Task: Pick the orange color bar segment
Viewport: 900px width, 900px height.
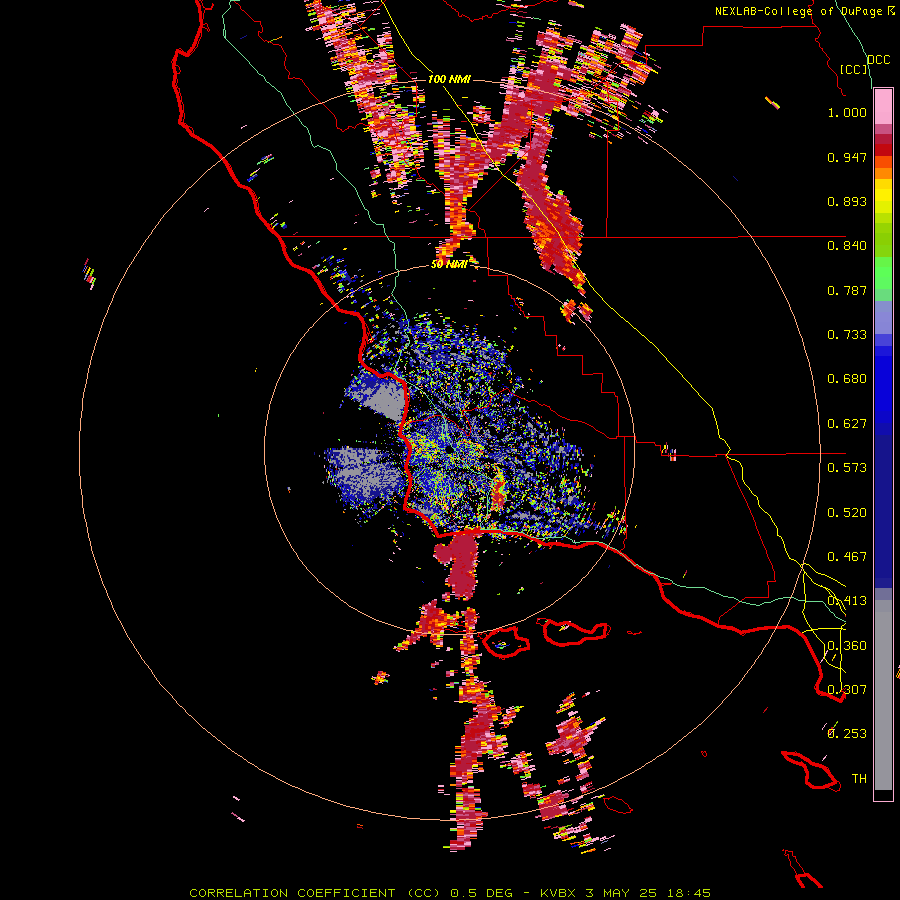Action: click(x=883, y=173)
